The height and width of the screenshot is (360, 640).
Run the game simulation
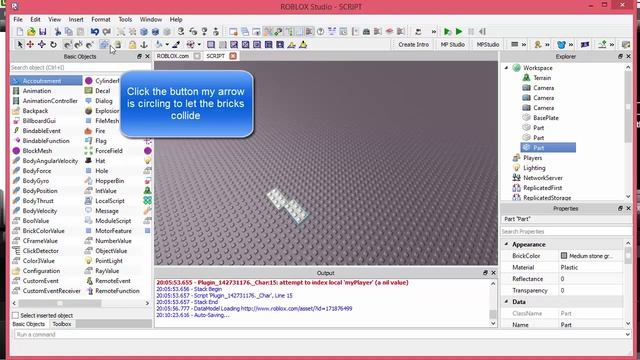459,31
